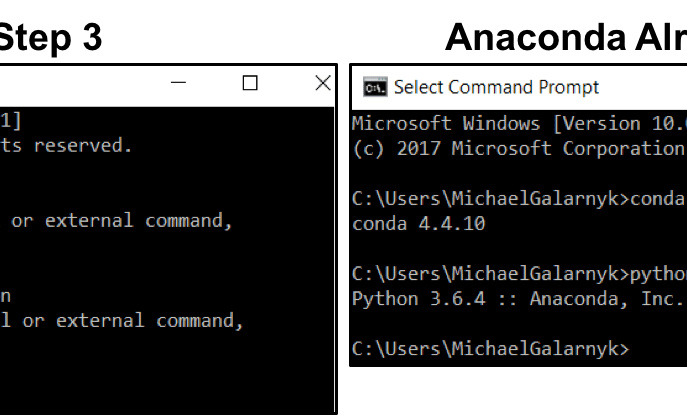Close the Step 3 command window
Viewport: 687px width, 415px height.
(323, 82)
